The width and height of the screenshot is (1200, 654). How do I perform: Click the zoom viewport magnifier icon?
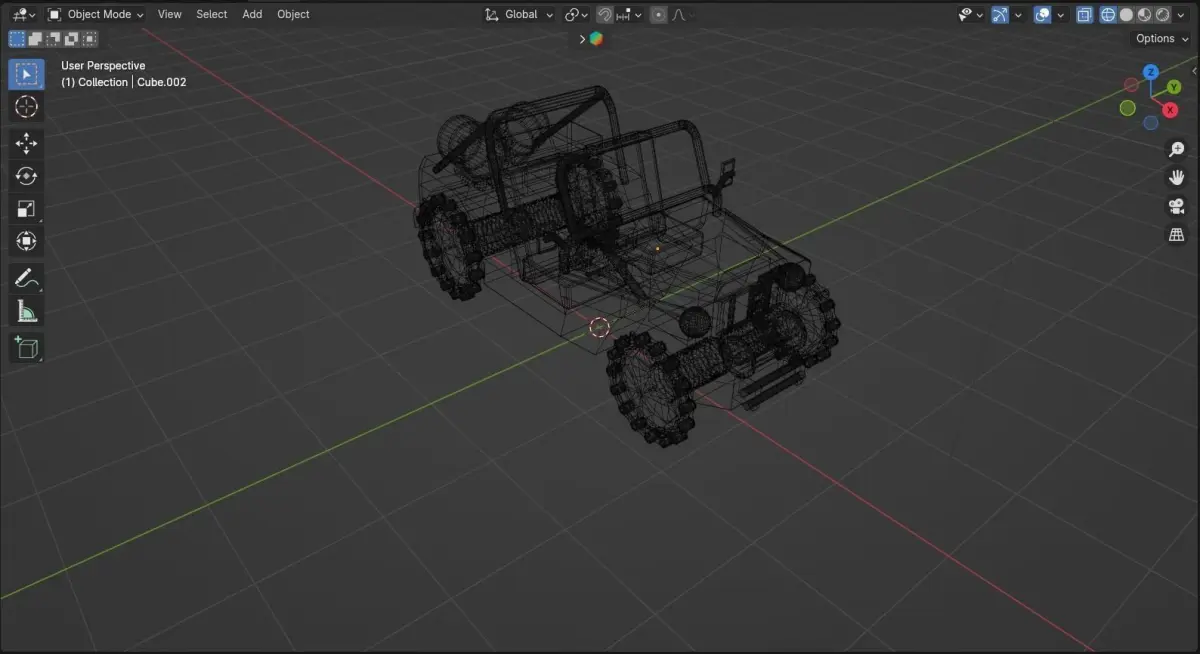(1177, 149)
